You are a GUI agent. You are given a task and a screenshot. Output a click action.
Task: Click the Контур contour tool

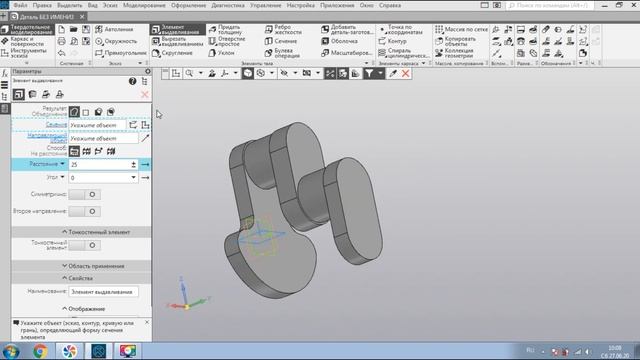click(392, 41)
